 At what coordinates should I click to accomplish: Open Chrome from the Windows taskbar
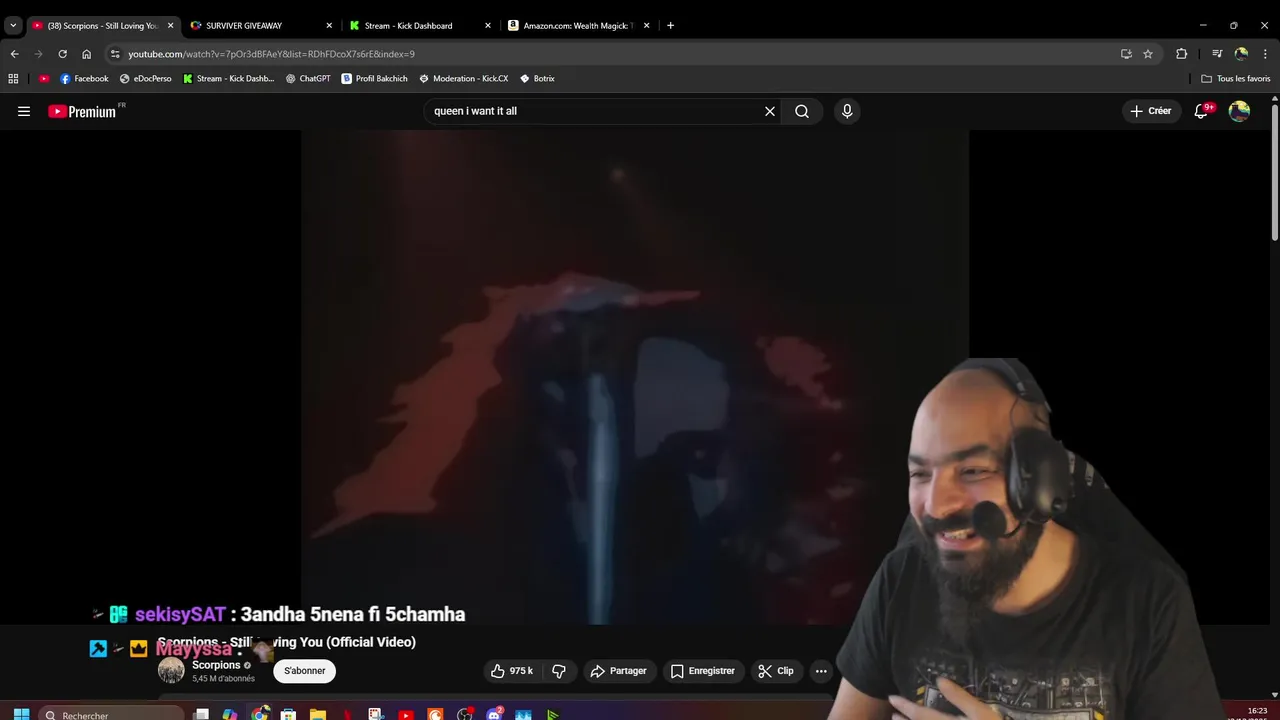[x=260, y=714]
